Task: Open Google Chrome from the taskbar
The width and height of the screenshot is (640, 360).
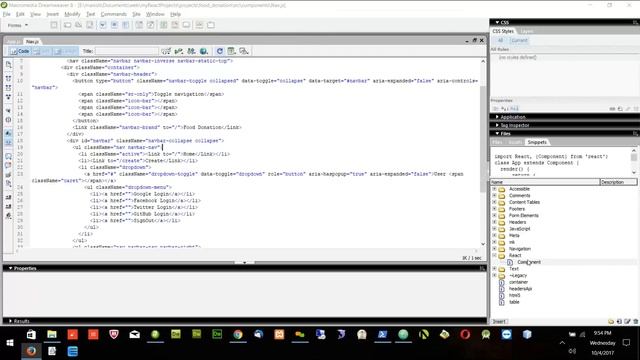Action: coord(238,335)
